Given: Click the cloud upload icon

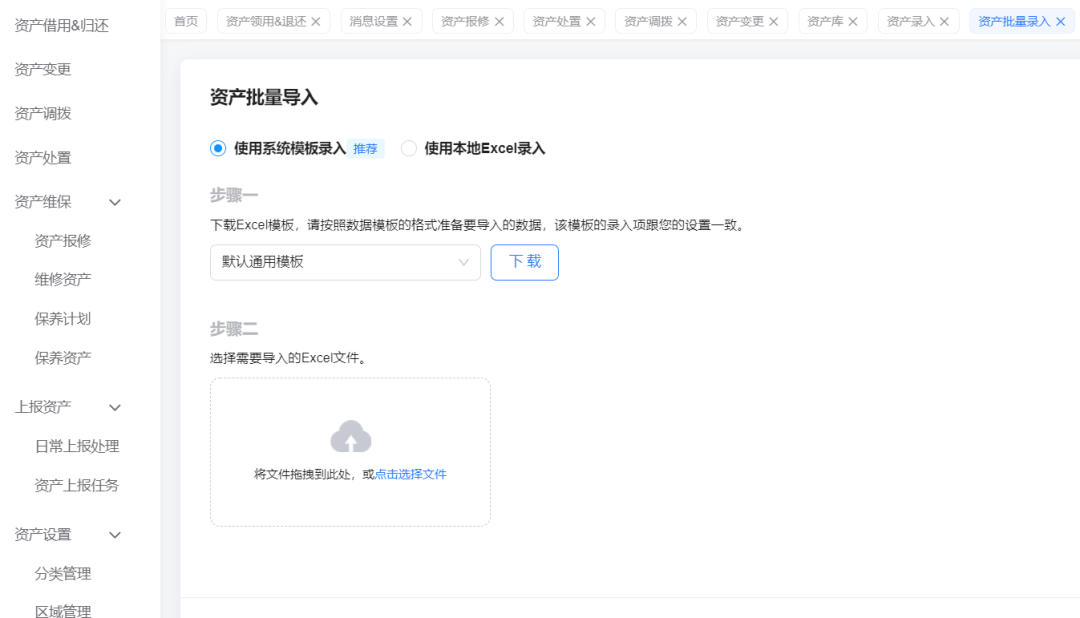Looking at the screenshot, I should point(349,434).
